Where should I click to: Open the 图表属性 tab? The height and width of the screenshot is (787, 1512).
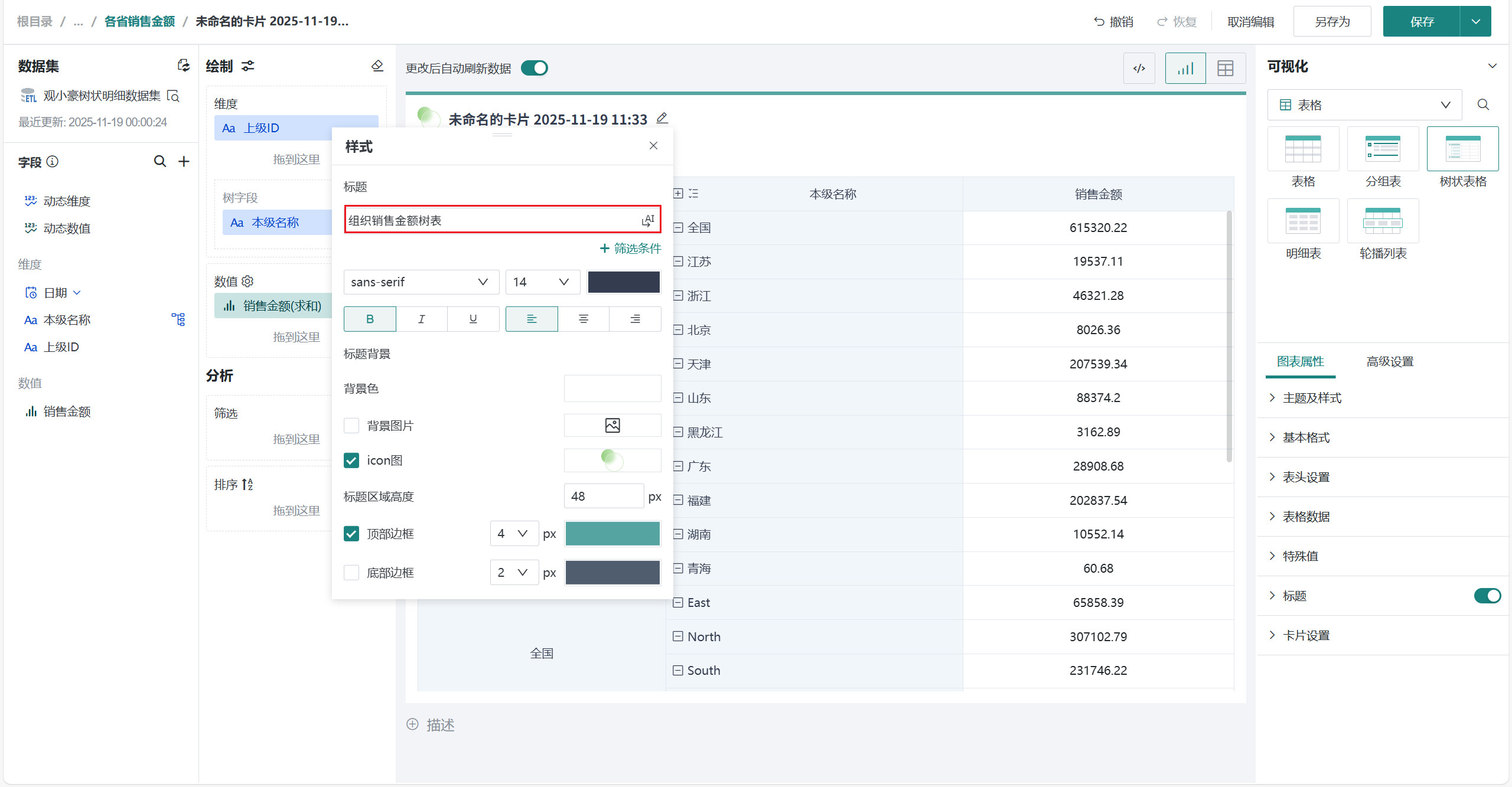coord(1300,361)
